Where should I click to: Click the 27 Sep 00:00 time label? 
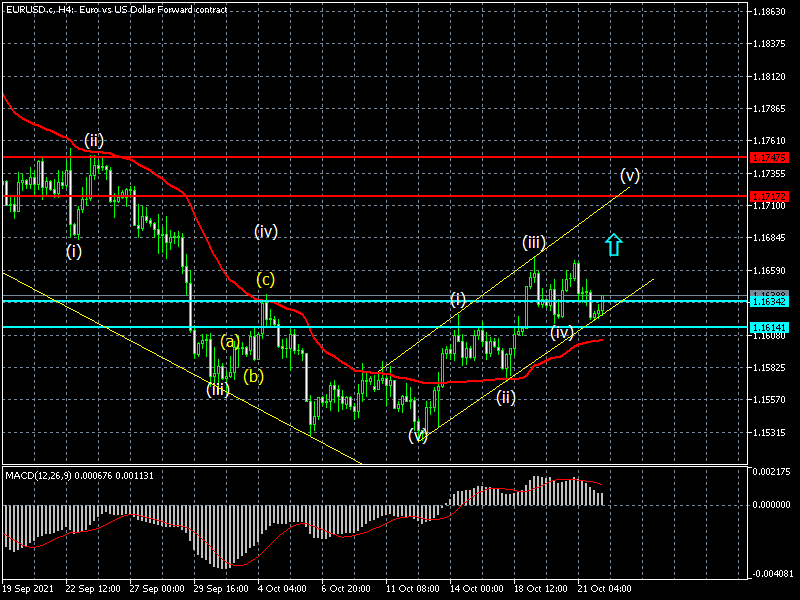click(x=157, y=589)
